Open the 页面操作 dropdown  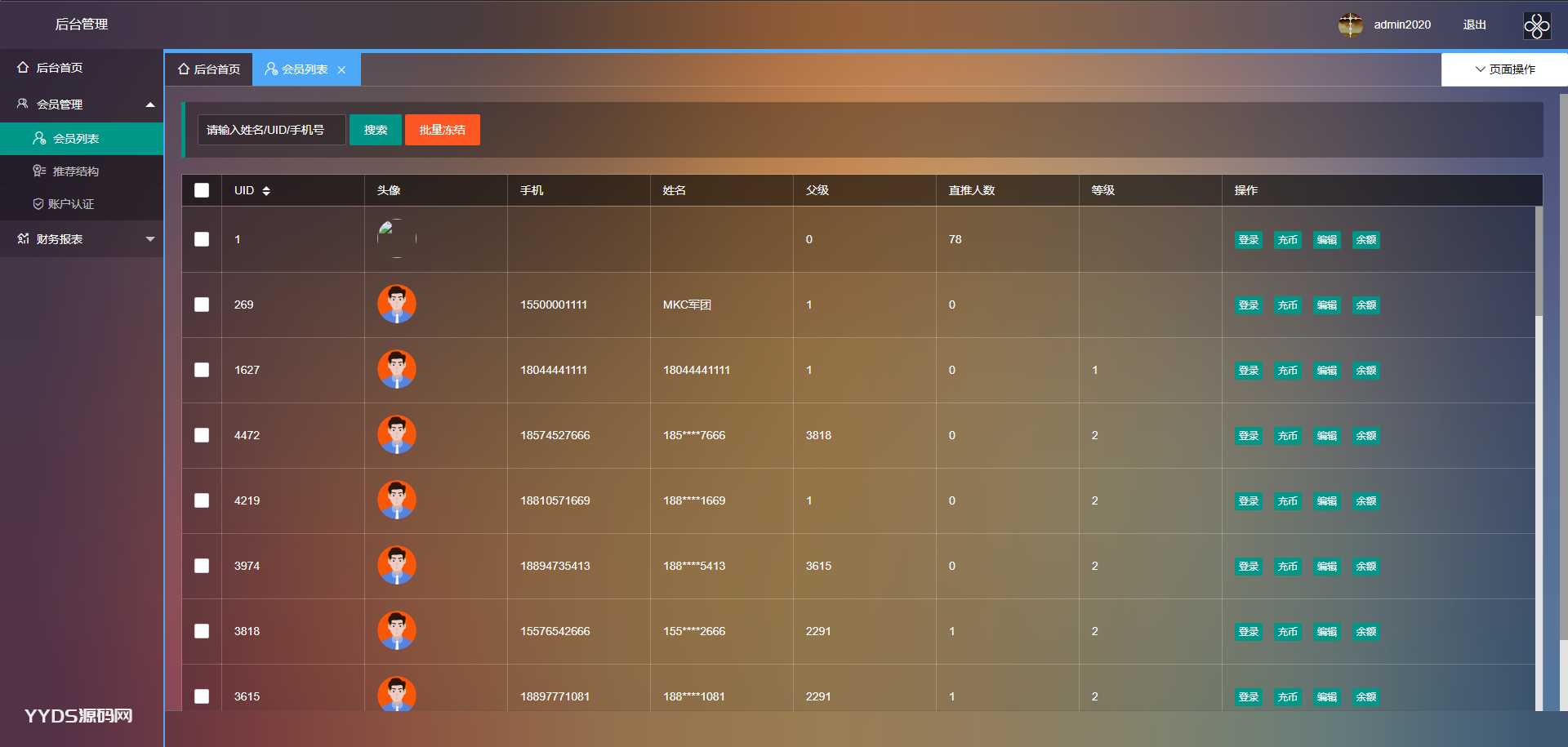click(x=1504, y=69)
